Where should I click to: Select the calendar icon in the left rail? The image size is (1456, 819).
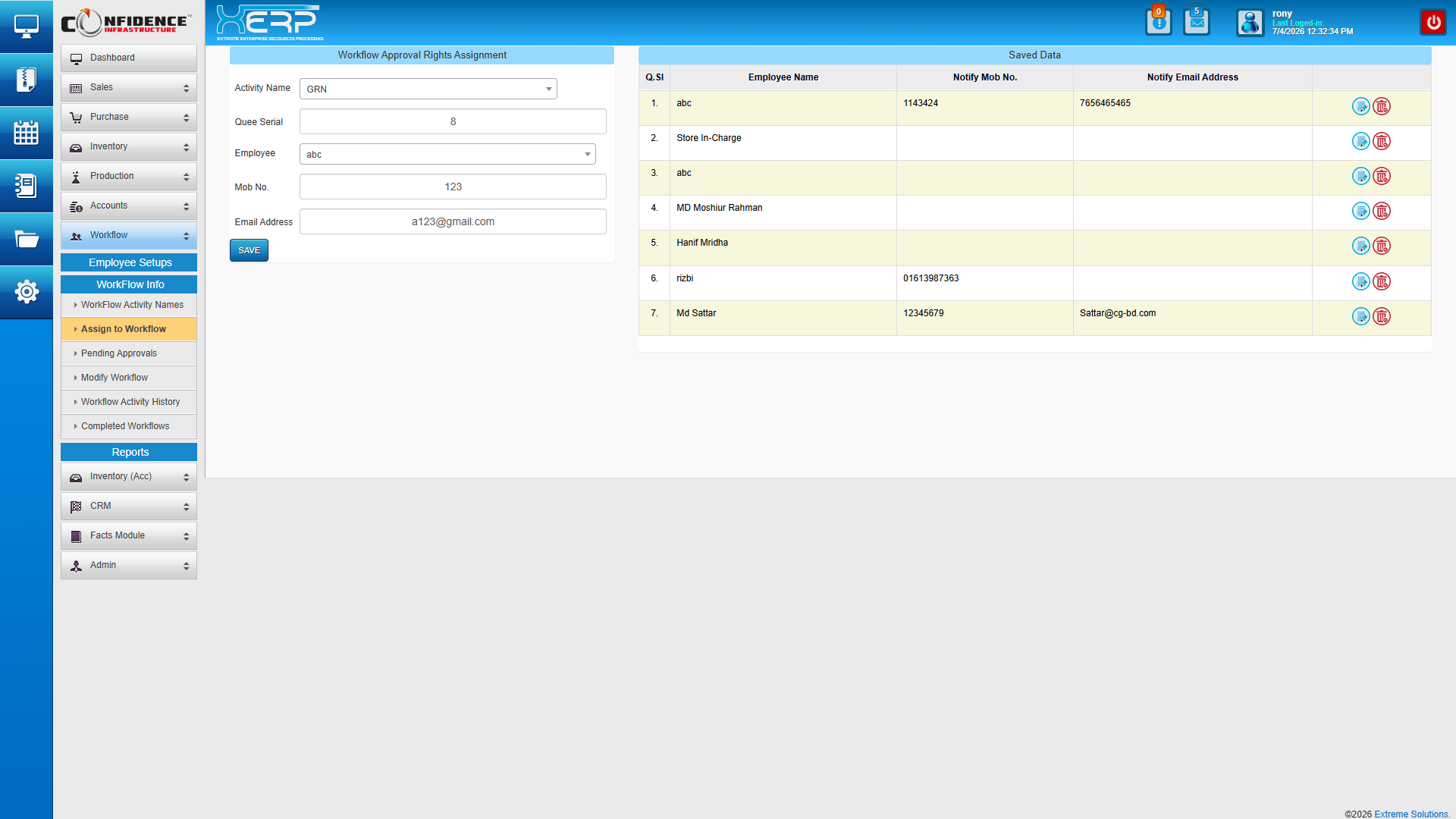[27, 133]
